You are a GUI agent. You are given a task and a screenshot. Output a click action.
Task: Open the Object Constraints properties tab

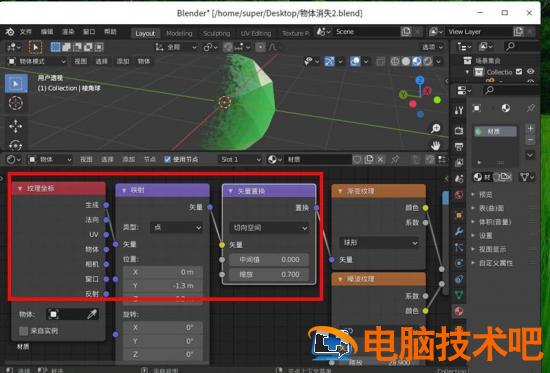pyautogui.click(x=459, y=279)
